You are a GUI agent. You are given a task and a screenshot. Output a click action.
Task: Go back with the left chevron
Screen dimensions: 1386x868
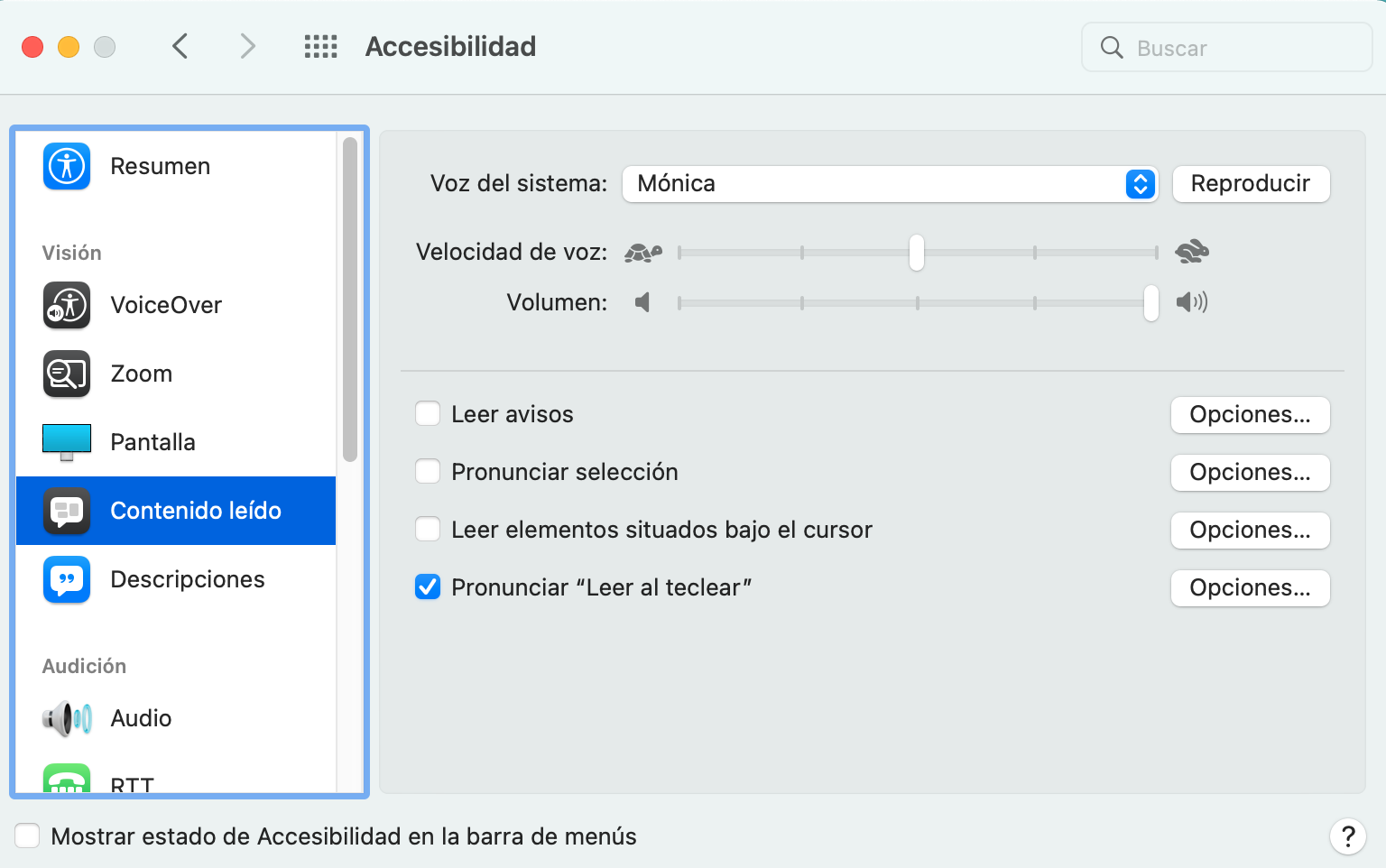click(x=180, y=46)
